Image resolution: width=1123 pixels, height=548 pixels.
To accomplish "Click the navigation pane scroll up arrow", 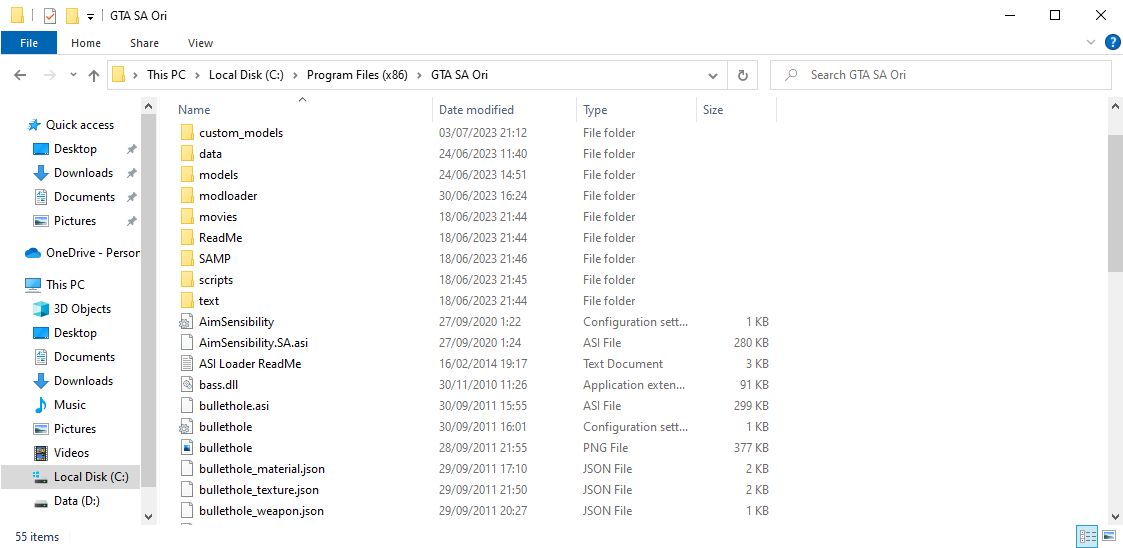I will [148, 106].
